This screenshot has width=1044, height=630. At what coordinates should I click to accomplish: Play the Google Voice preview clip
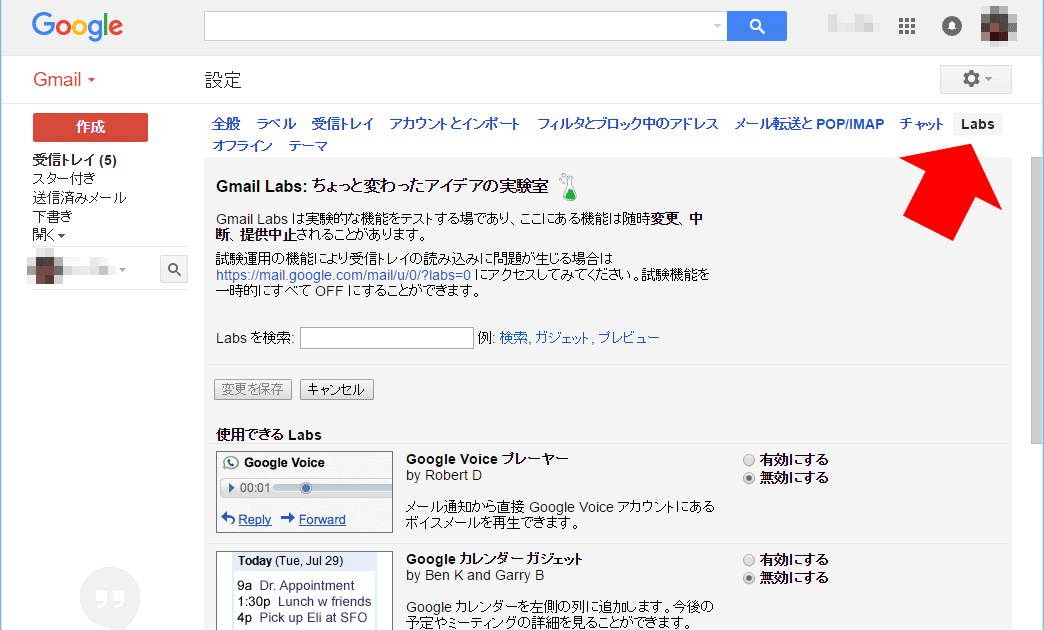point(232,488)
